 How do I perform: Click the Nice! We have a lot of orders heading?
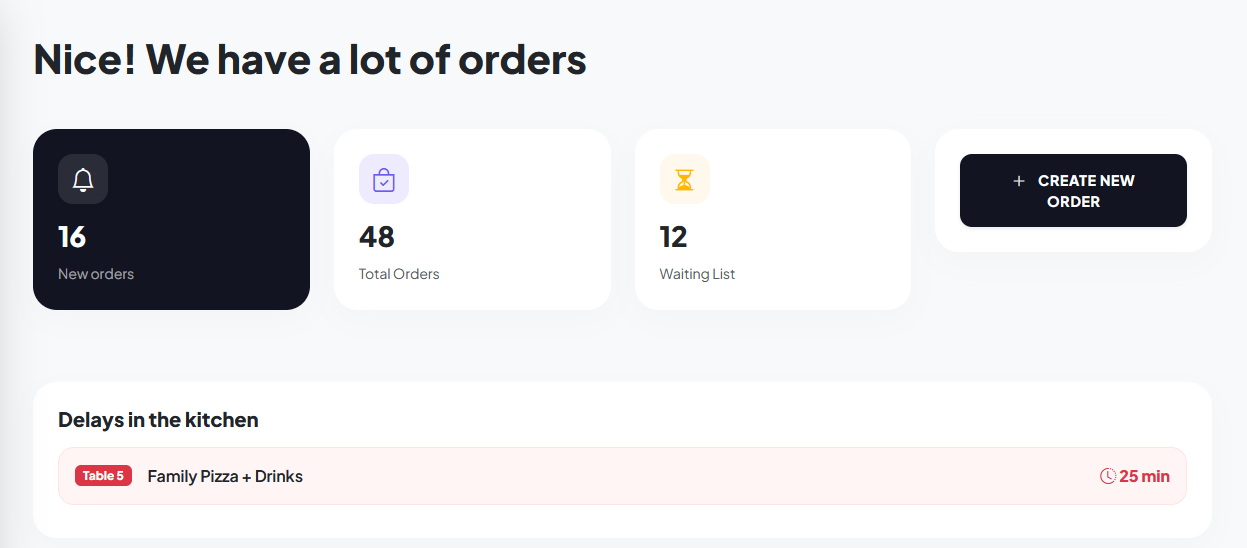tap(310, 60)
